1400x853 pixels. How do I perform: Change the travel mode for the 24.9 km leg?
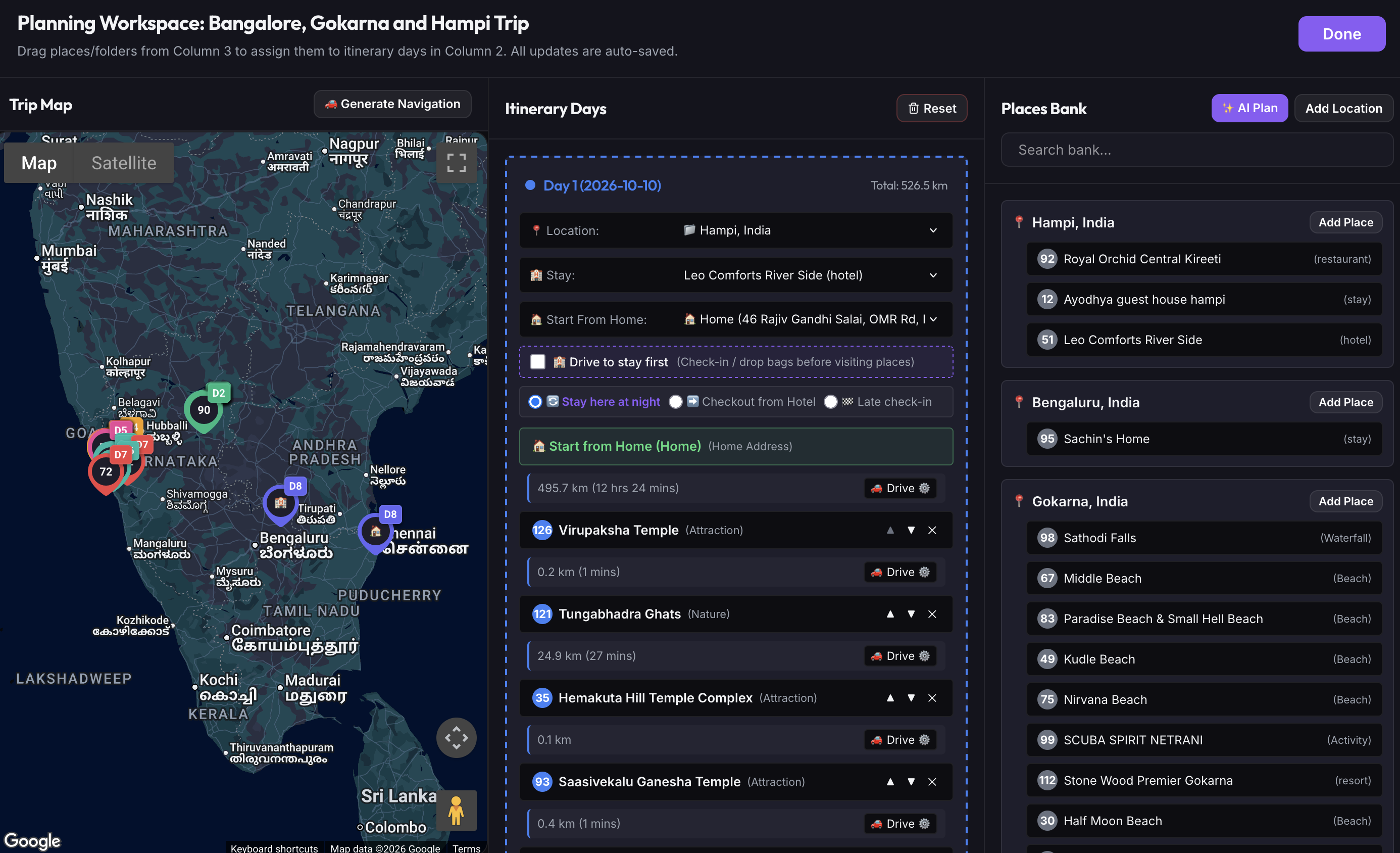(900, 656)
